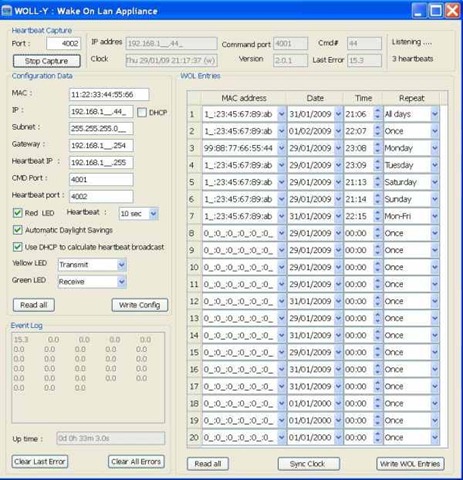Open the Green LED dropdown
463x480 pixels.
point(122,282)
